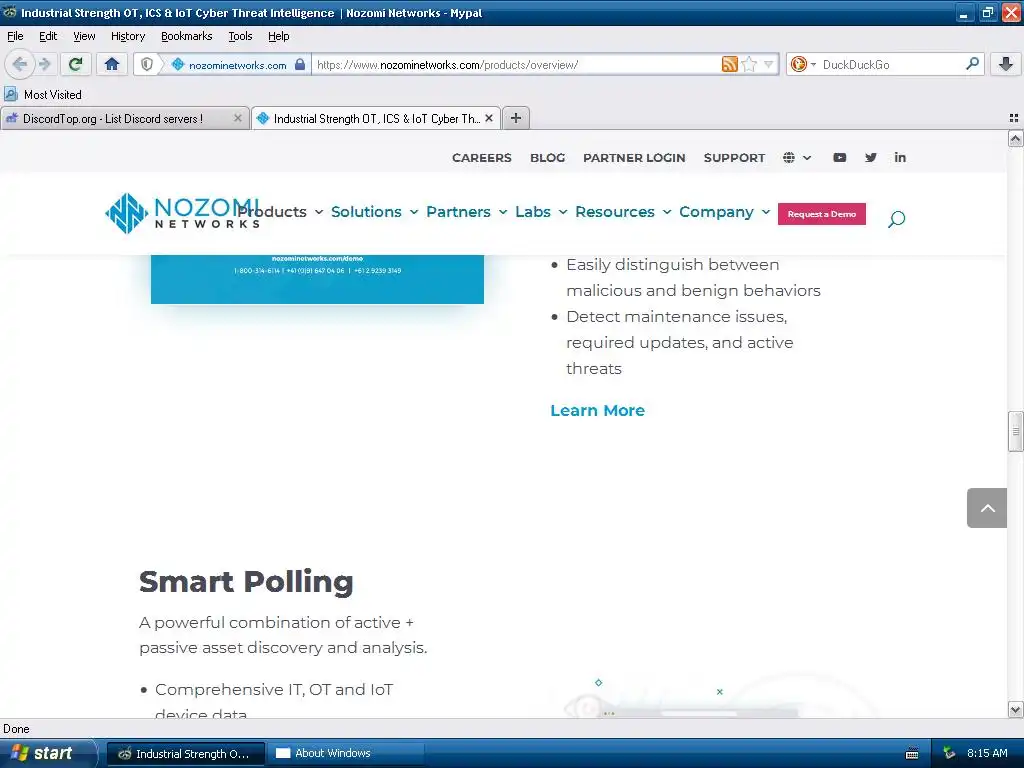Expand the Solutions navigation menu

[374, 212]
